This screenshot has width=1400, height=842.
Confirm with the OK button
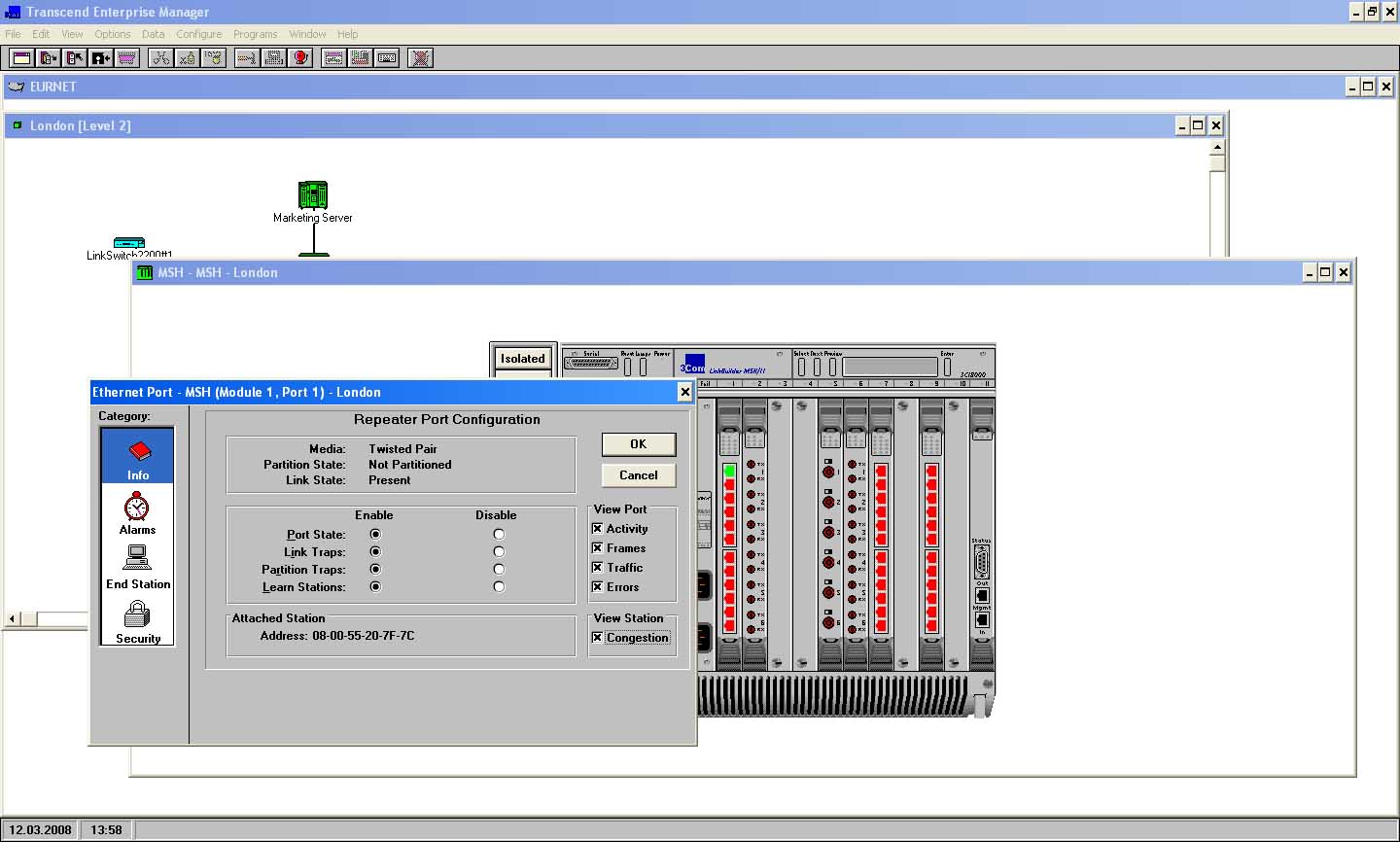[638, 444]
